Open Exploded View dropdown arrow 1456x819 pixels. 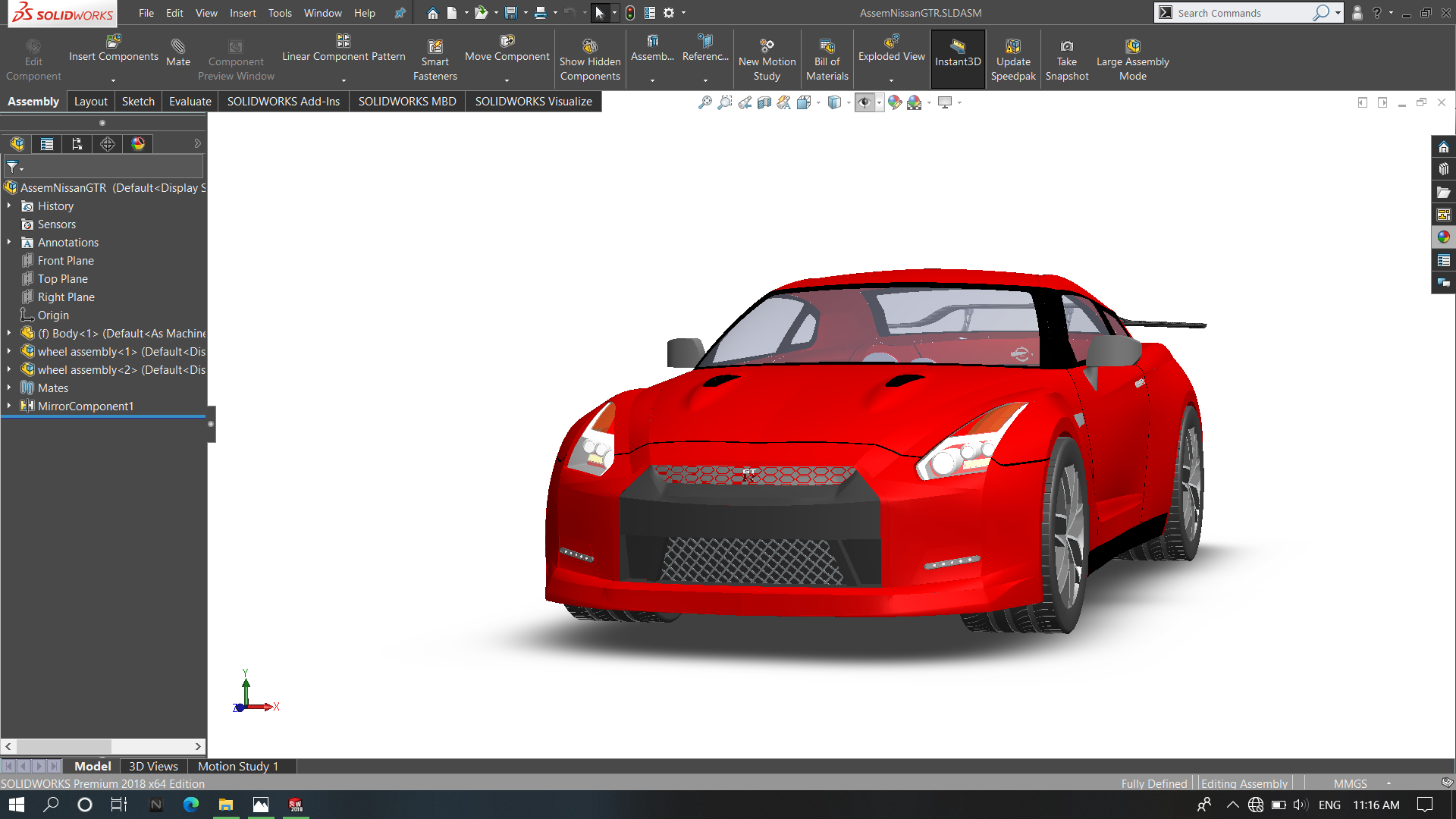pos(892,80)
